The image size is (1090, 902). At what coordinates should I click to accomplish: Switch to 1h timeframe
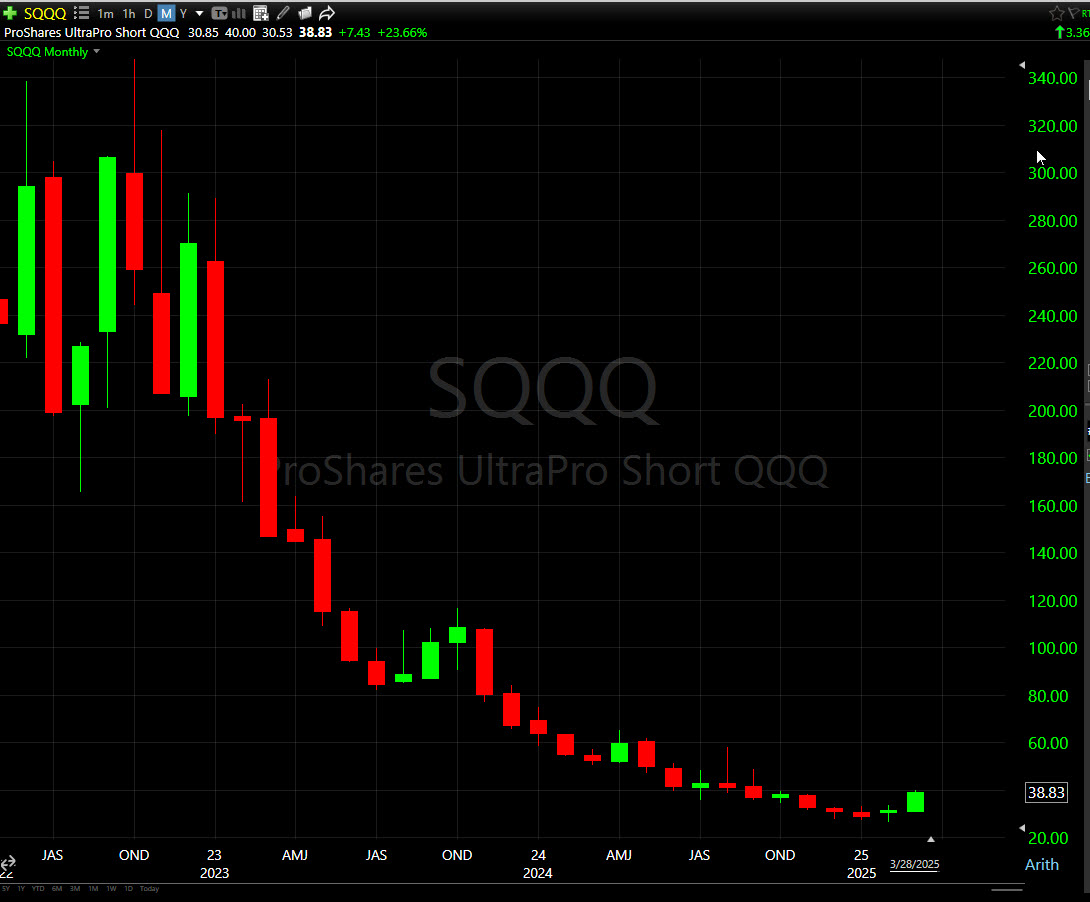pyautogui.click(x=129, y=14)
